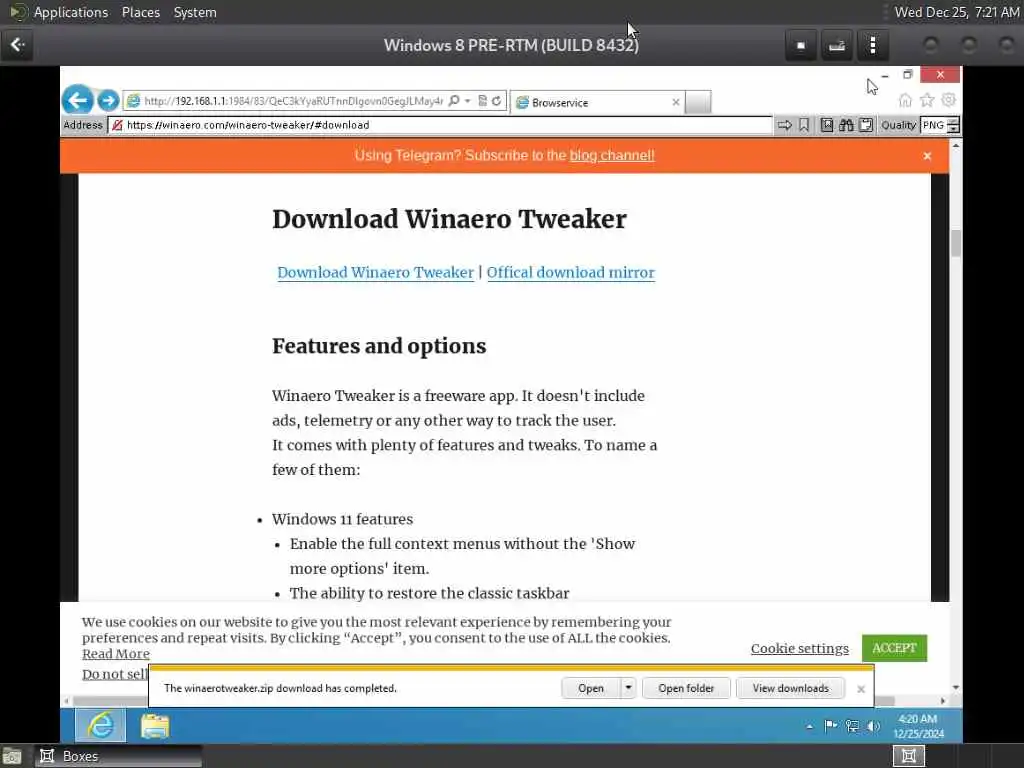Screen dimensions: 1024x768
Task: Click the Windows taskbar clock showing 4:20 AM
Action: [x=918, y=726]
